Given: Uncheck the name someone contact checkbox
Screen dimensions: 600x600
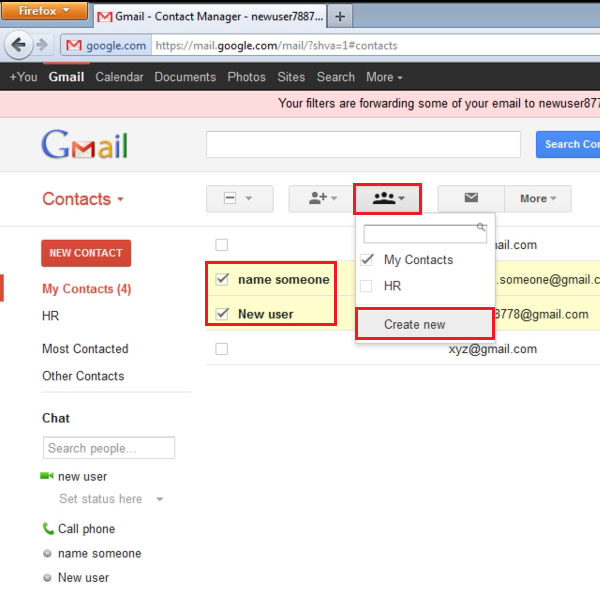Looking at the screenshot, I should click(222, 279).
